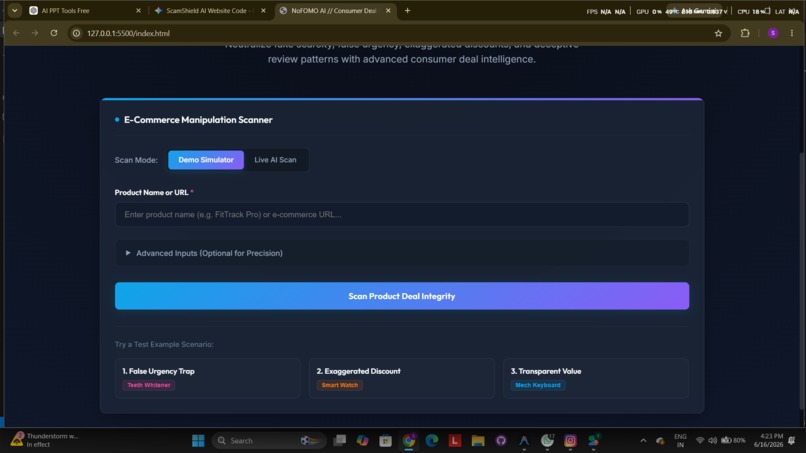View site information icon in address bar
Image resolution: width=806 pixels, height=453 pixels.
point(76,33)
